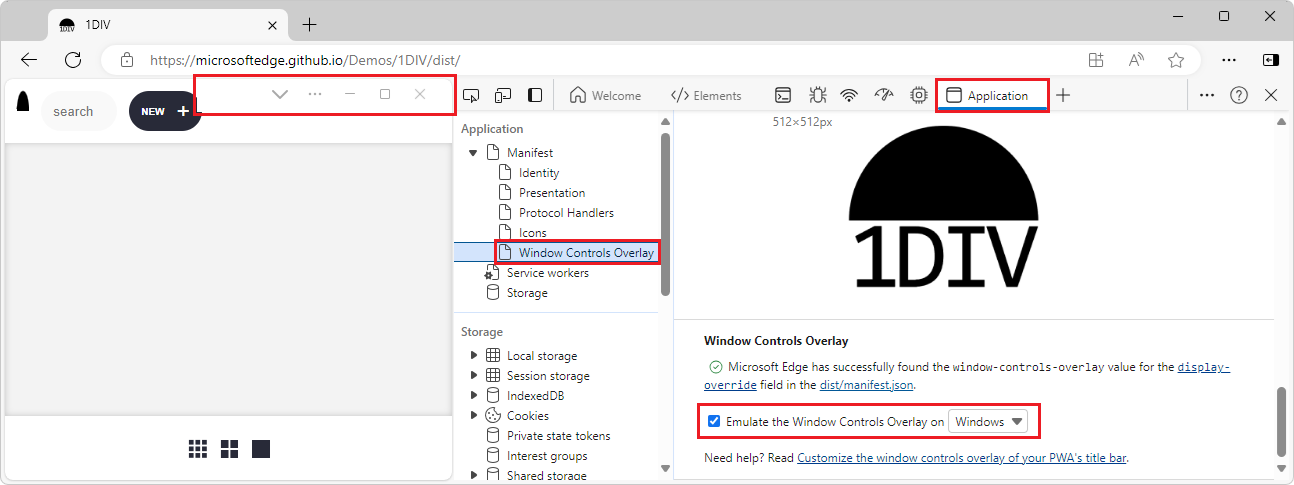1294x485 pixels.
Task: Click the Window Controls Overlay section heading
Action: (776, 340)
